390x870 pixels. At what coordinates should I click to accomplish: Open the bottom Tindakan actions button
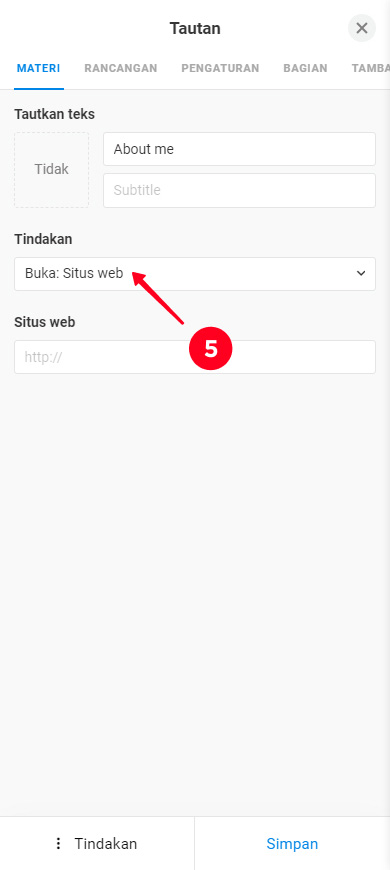coord(97,844)
